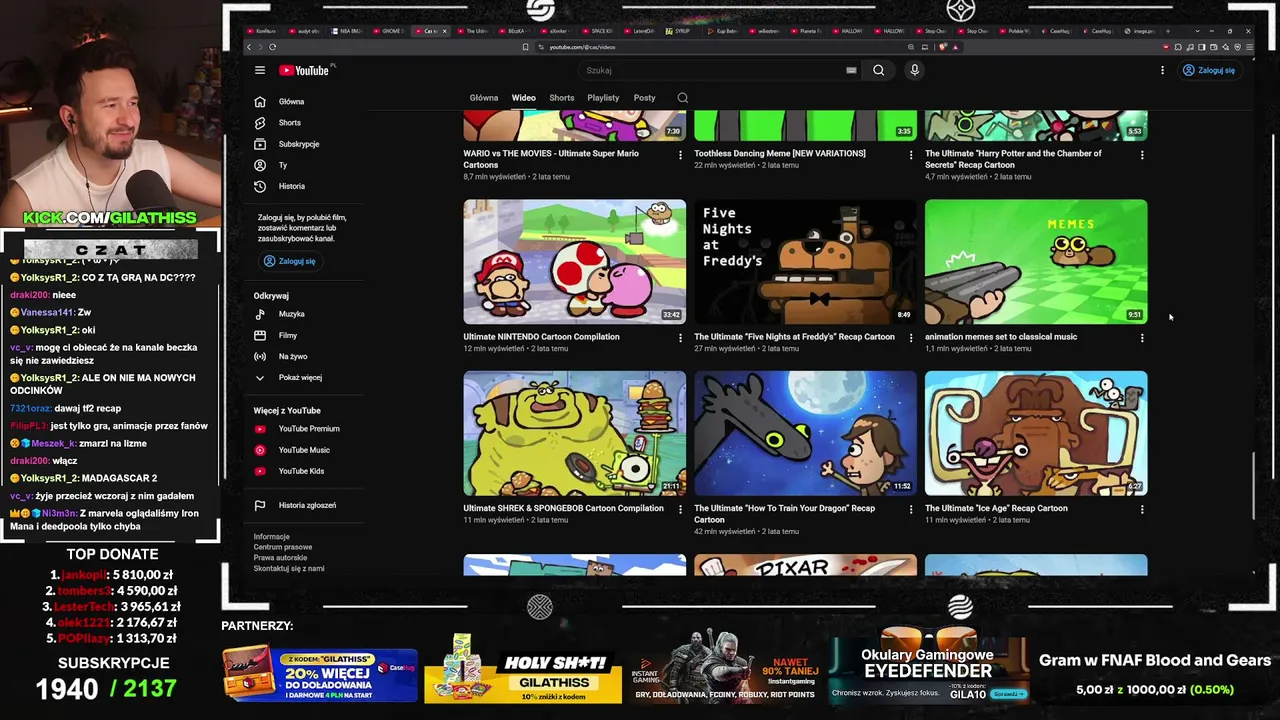
Task: Play Ultimate NINTENDO Cartoon Compilation thumbnail
Action: point(575,261)
